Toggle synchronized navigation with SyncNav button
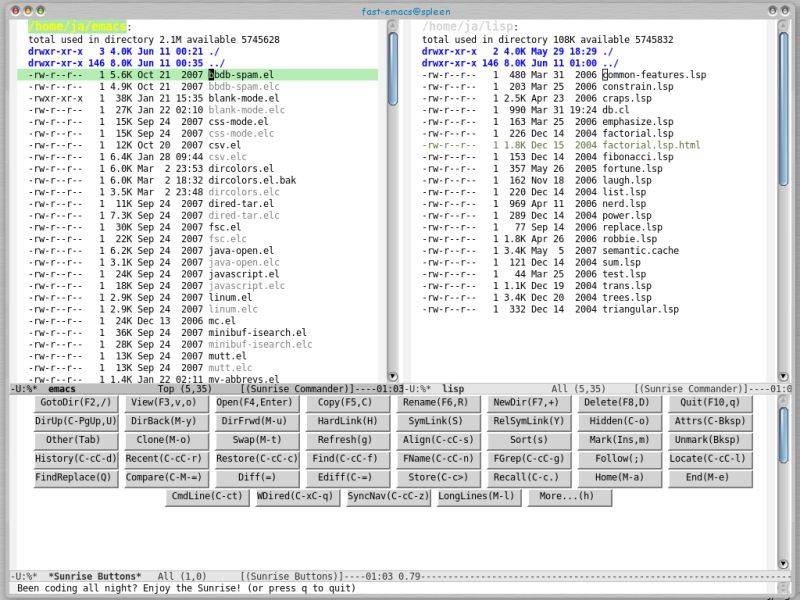 click(x=389, y=496)
